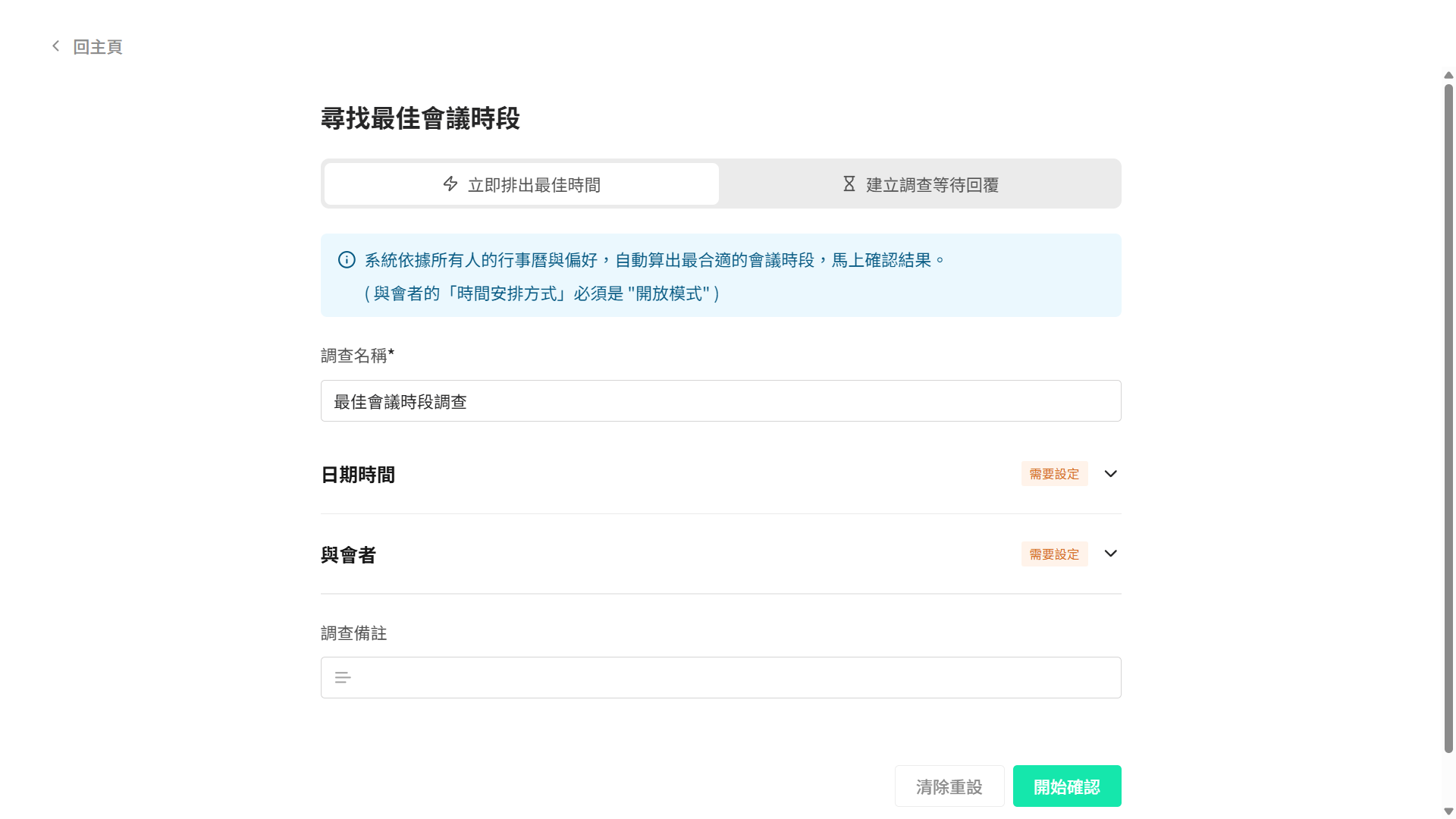Click the scrollbar up arrow

pos(1447,75)
